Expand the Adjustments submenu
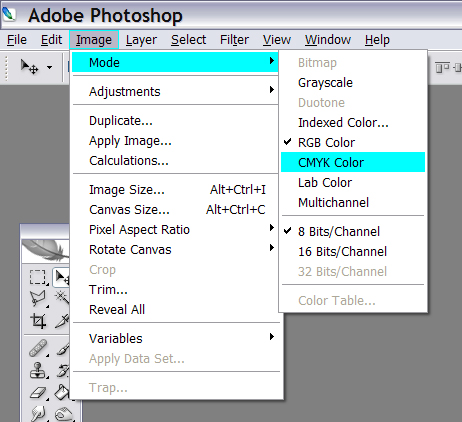The width and height of the screenshot is (462, 422). [x=175, y=91]
